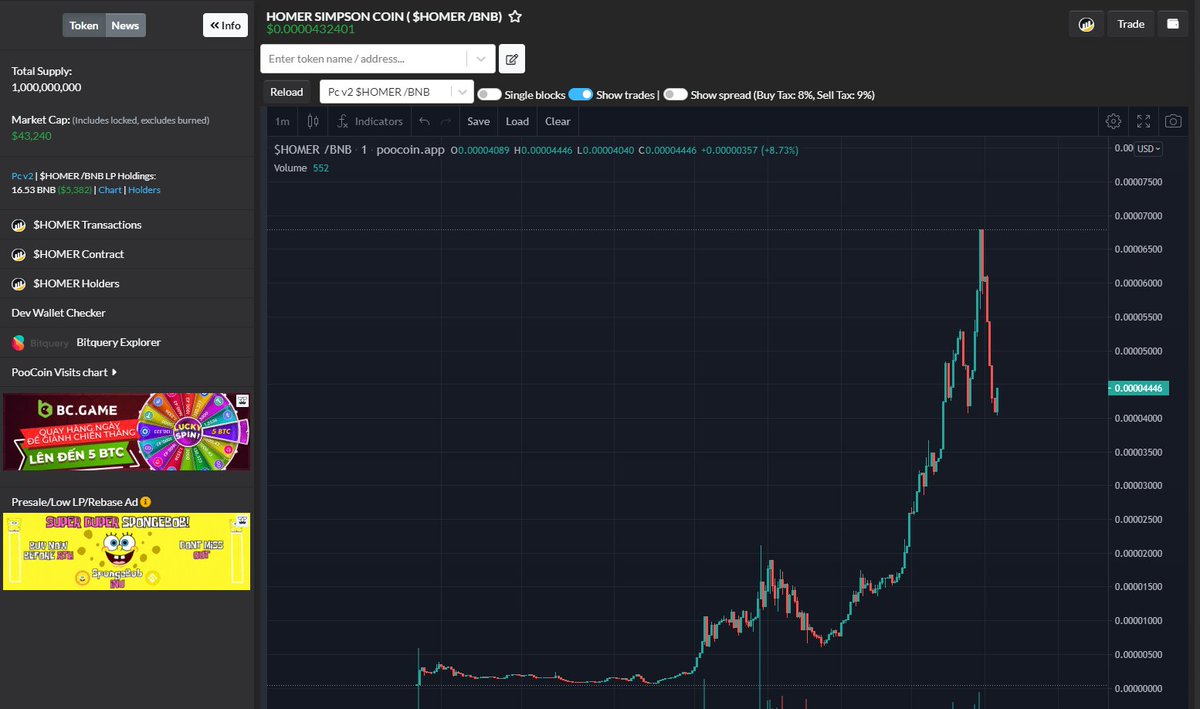Enter fullscreen chart mode icon

tap(1143, 121)
